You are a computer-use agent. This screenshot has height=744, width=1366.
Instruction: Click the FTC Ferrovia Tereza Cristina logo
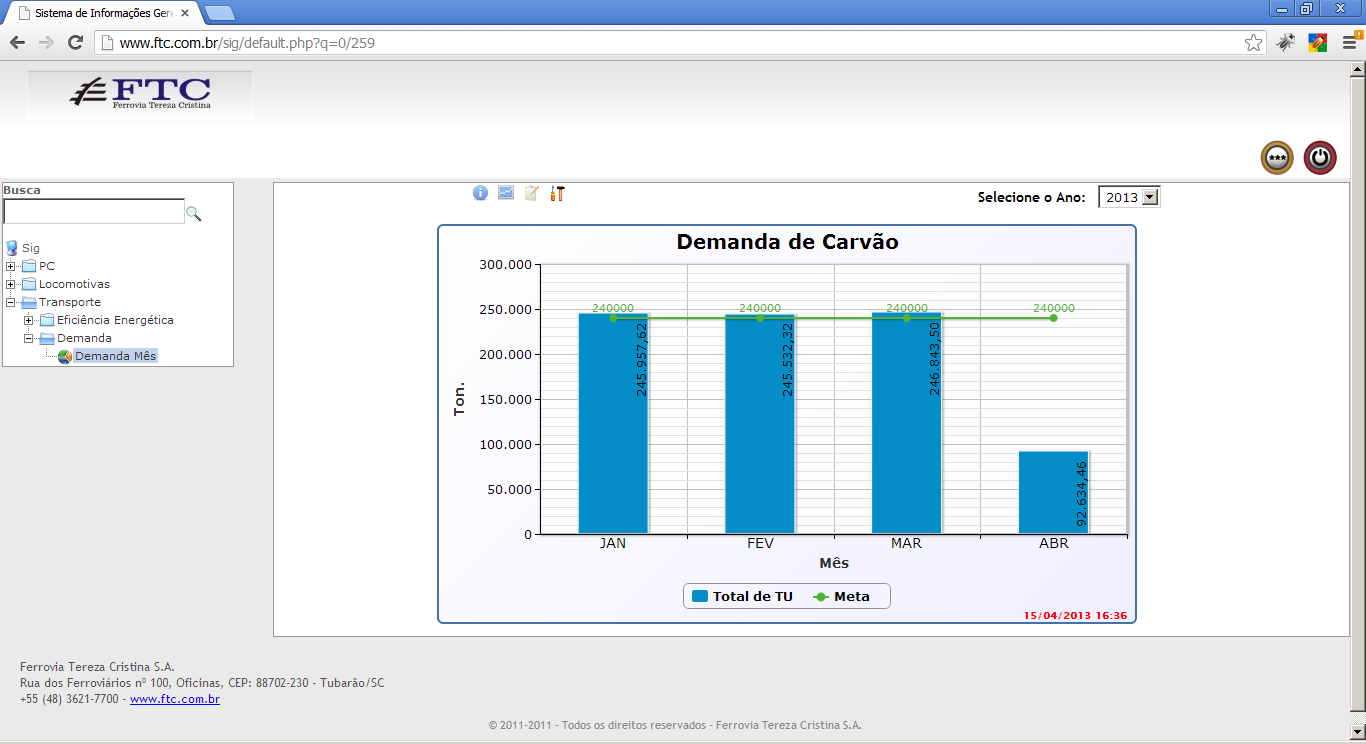[140, 95]
